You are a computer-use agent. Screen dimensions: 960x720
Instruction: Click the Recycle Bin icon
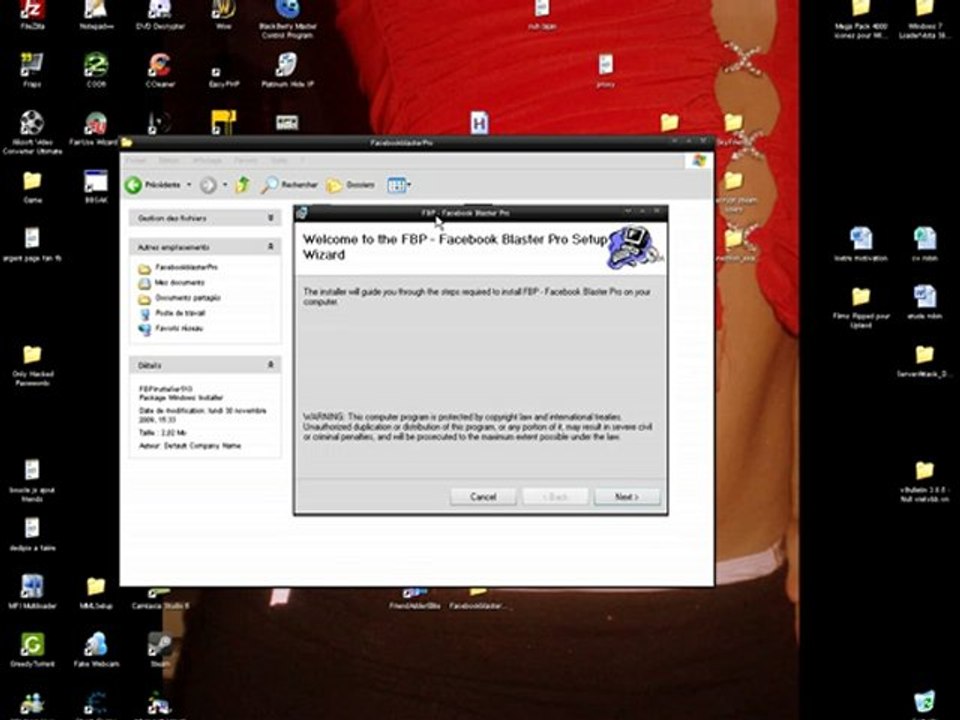click(924, 703)
